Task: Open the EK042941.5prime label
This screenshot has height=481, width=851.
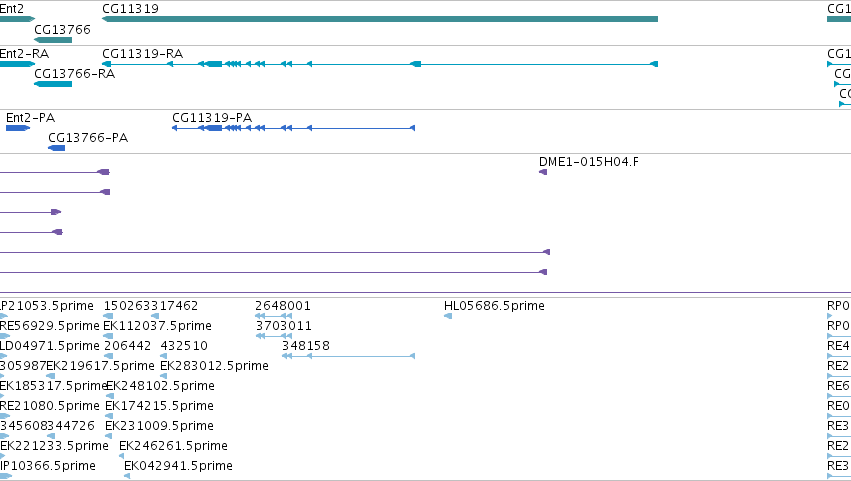Action: click(x=178, y=466)
